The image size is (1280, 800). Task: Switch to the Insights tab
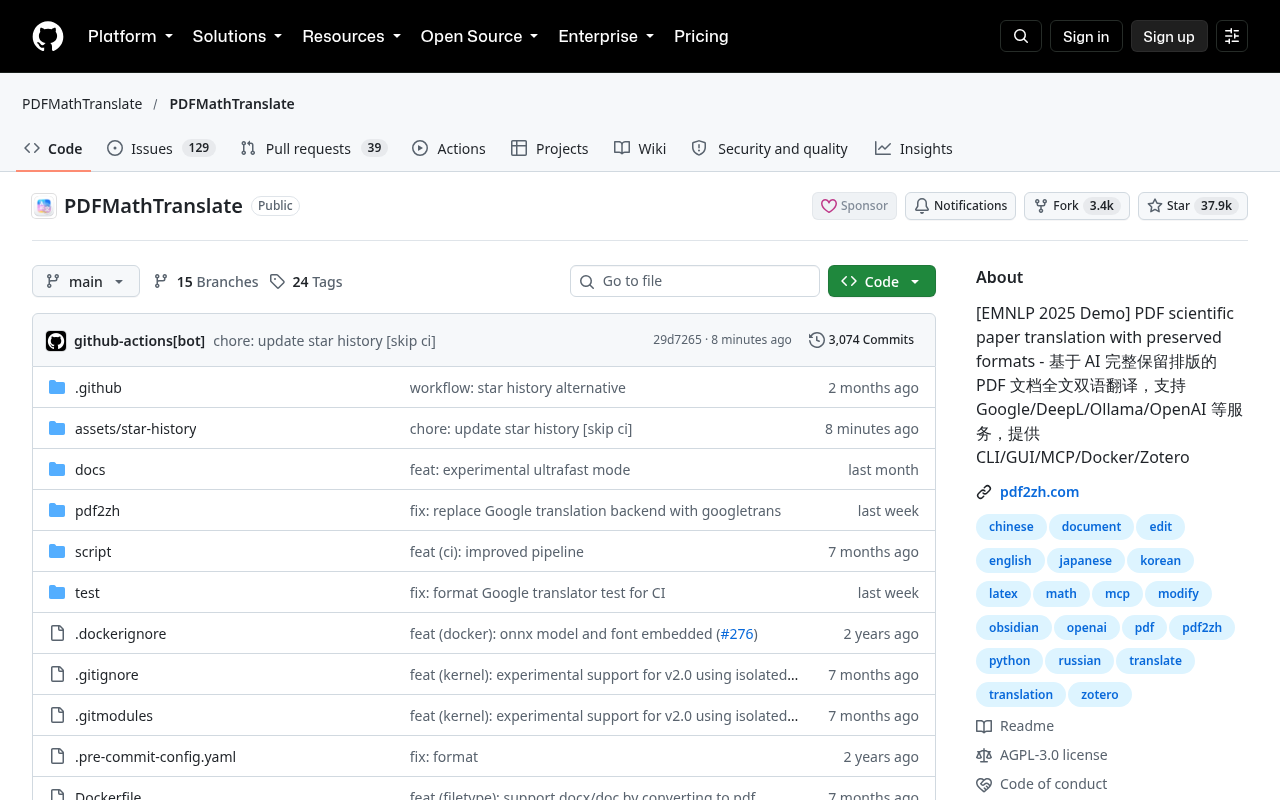coord(914,148)
